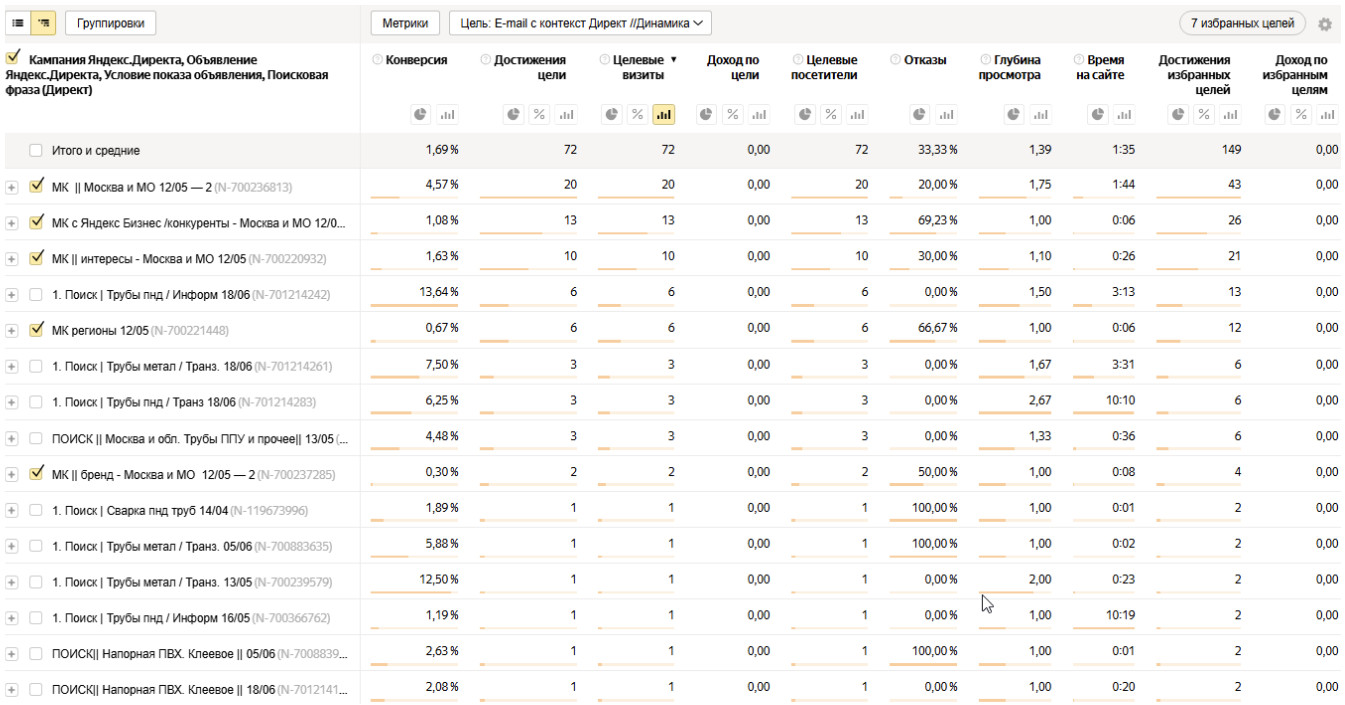Check the Итого и средние checkbox
The image size is (1345, 705).
(36, 150)
